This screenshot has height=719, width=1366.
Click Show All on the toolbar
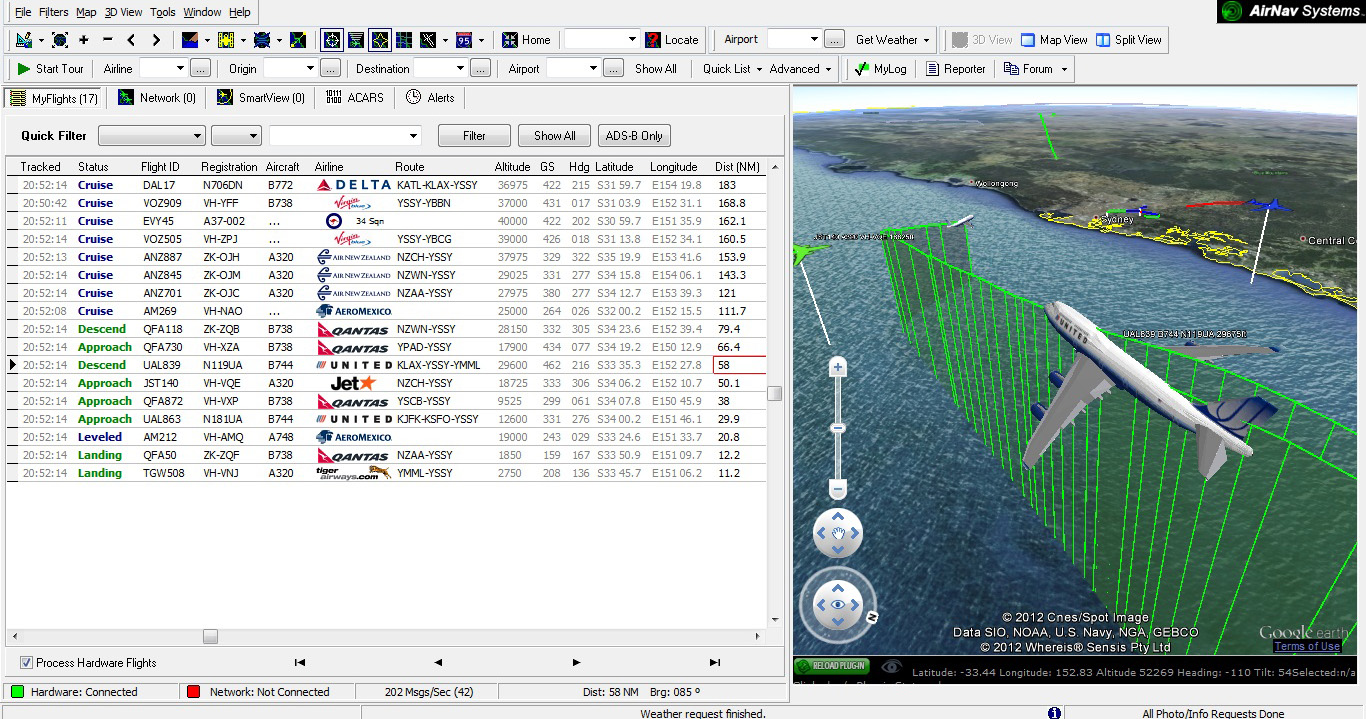click(x=656, y=69)
